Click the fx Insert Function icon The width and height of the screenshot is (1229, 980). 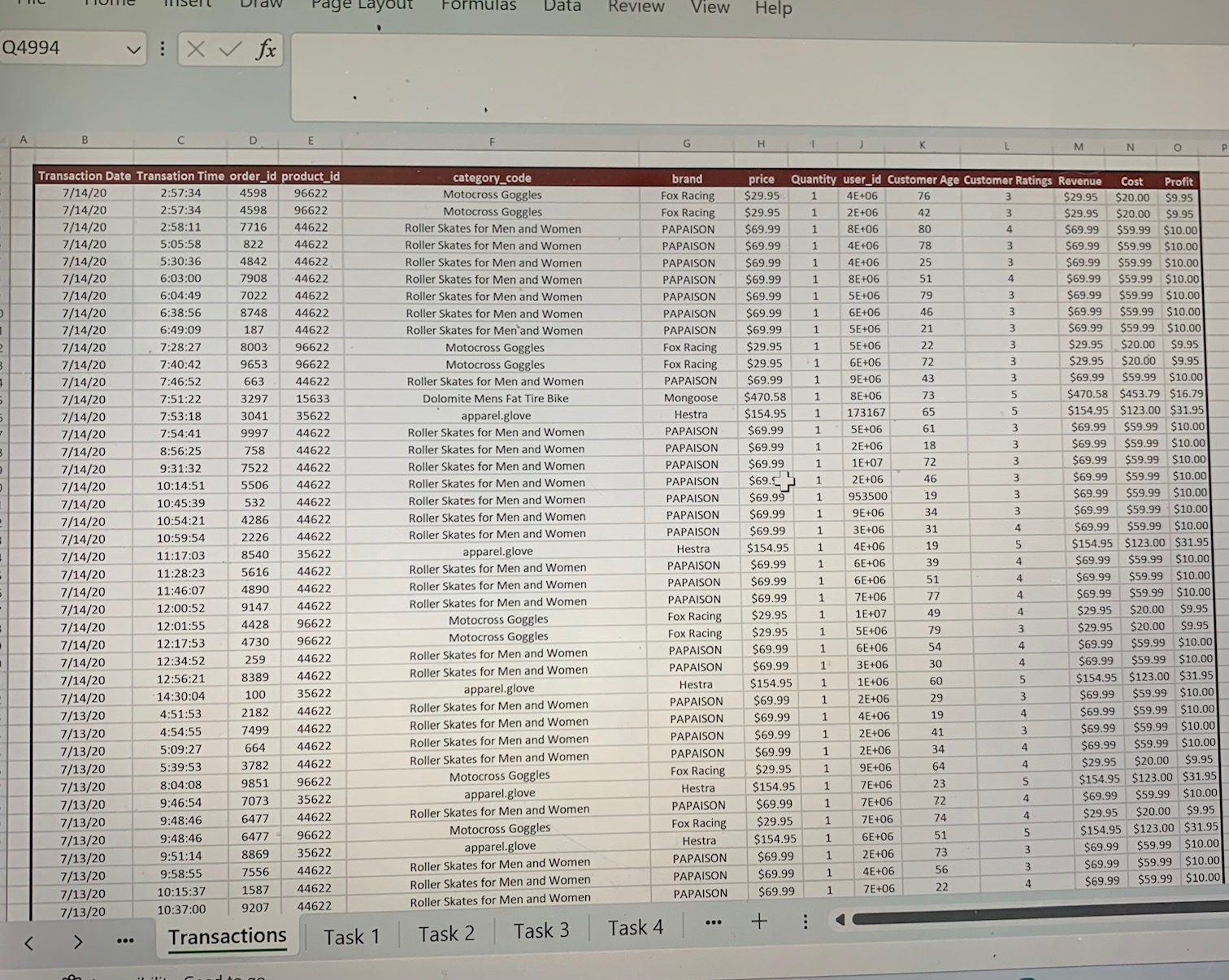click(265, 49)
